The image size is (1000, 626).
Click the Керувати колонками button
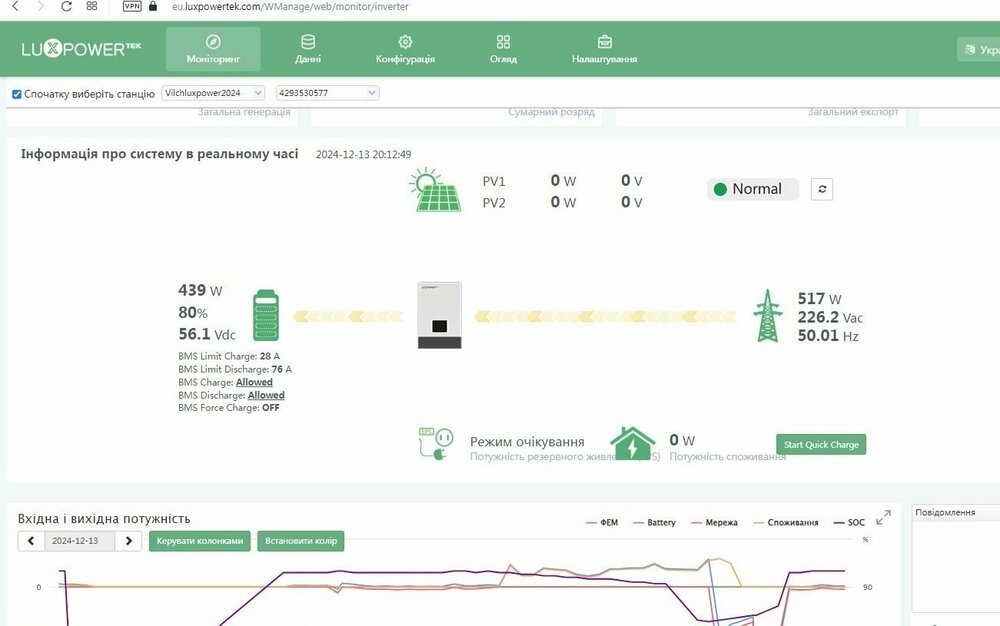tap(200, 541)
